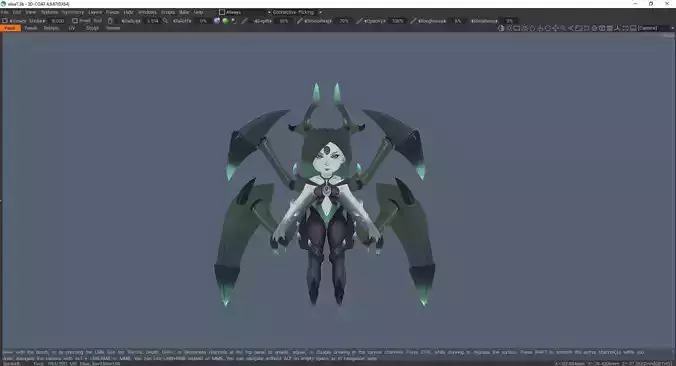Click the Radius value field
The height and width of the screenshot is (366, 676).
tap(153, 21)
